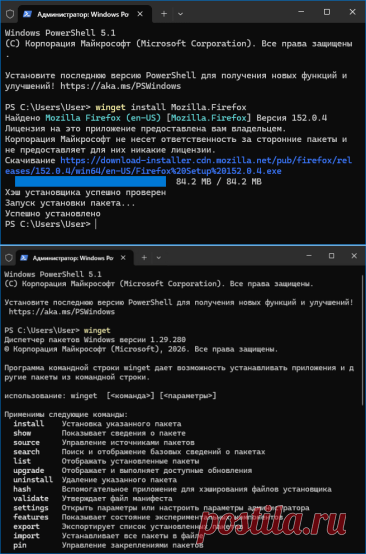Maximize the upper terminal window
Viewport: 366px width, 554px height.
click(x=327, y=12)
